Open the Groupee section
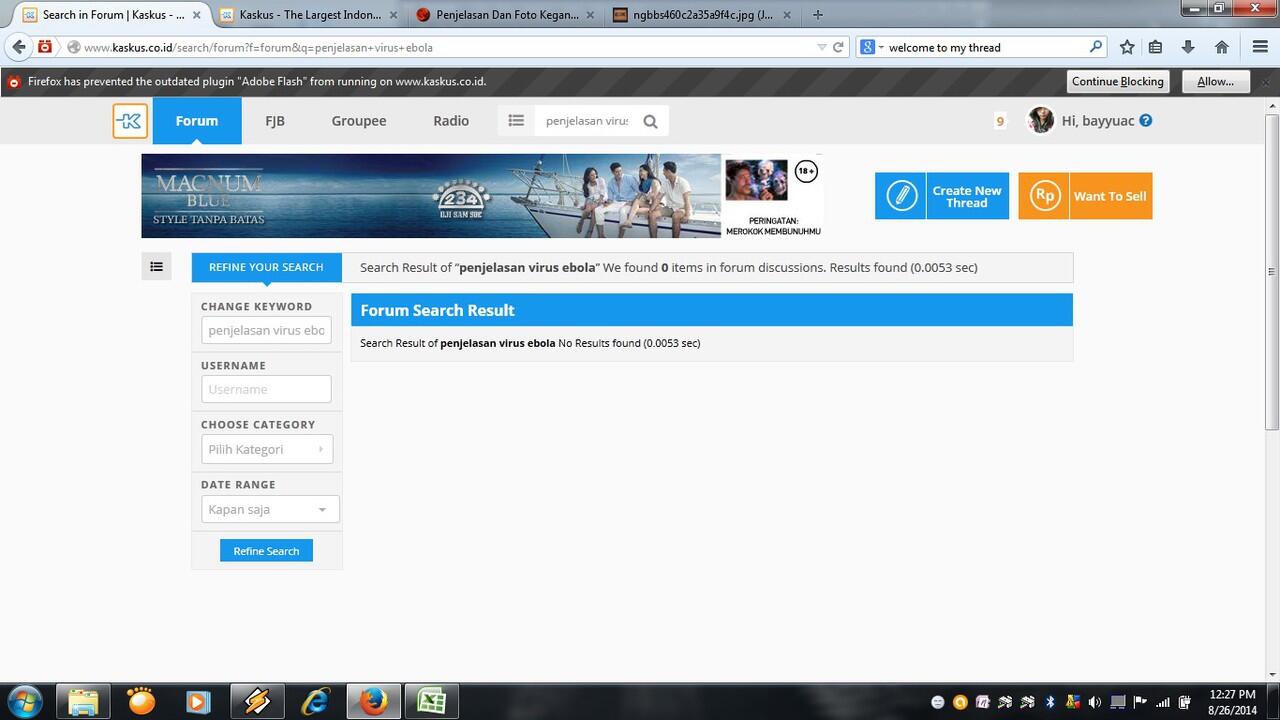Screen dimensions: 1280x720 pos(359,121)
